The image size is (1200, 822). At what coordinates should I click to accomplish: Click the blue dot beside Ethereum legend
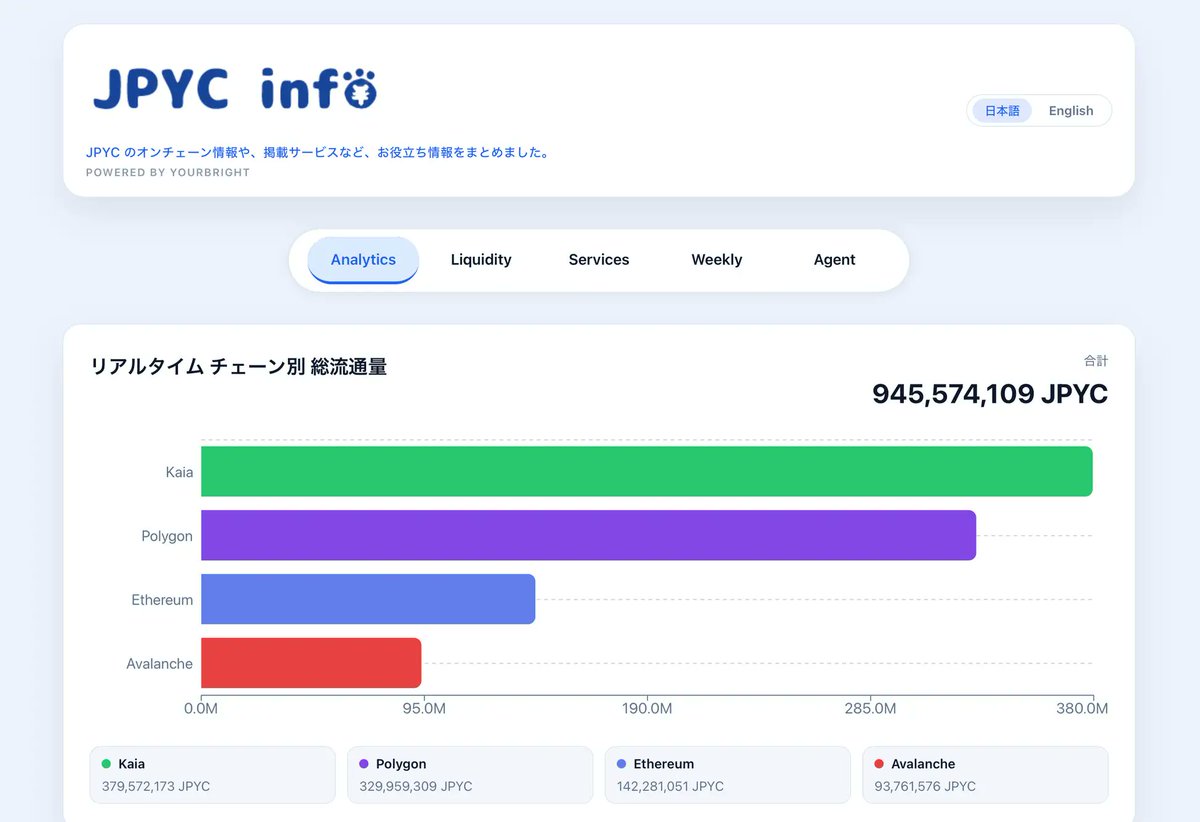click(622, 764)
